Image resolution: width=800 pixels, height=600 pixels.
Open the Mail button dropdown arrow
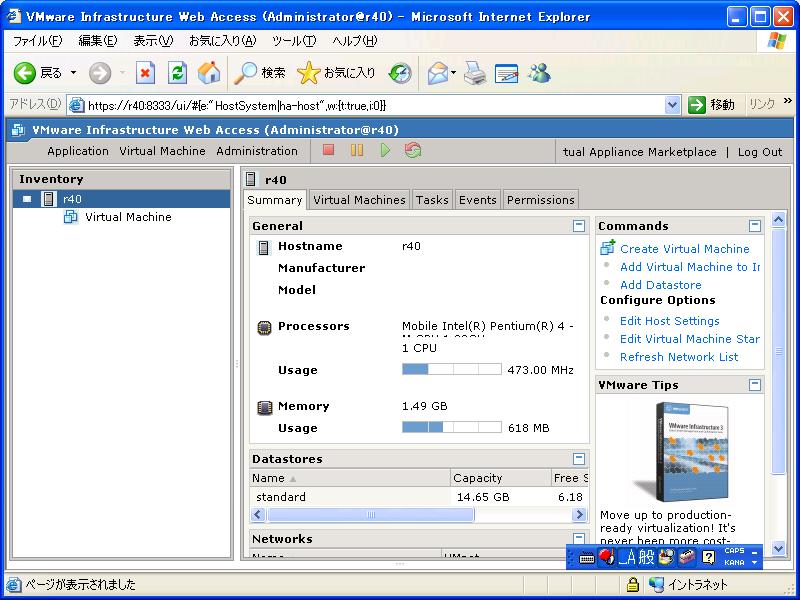click(x=453, y=73)
